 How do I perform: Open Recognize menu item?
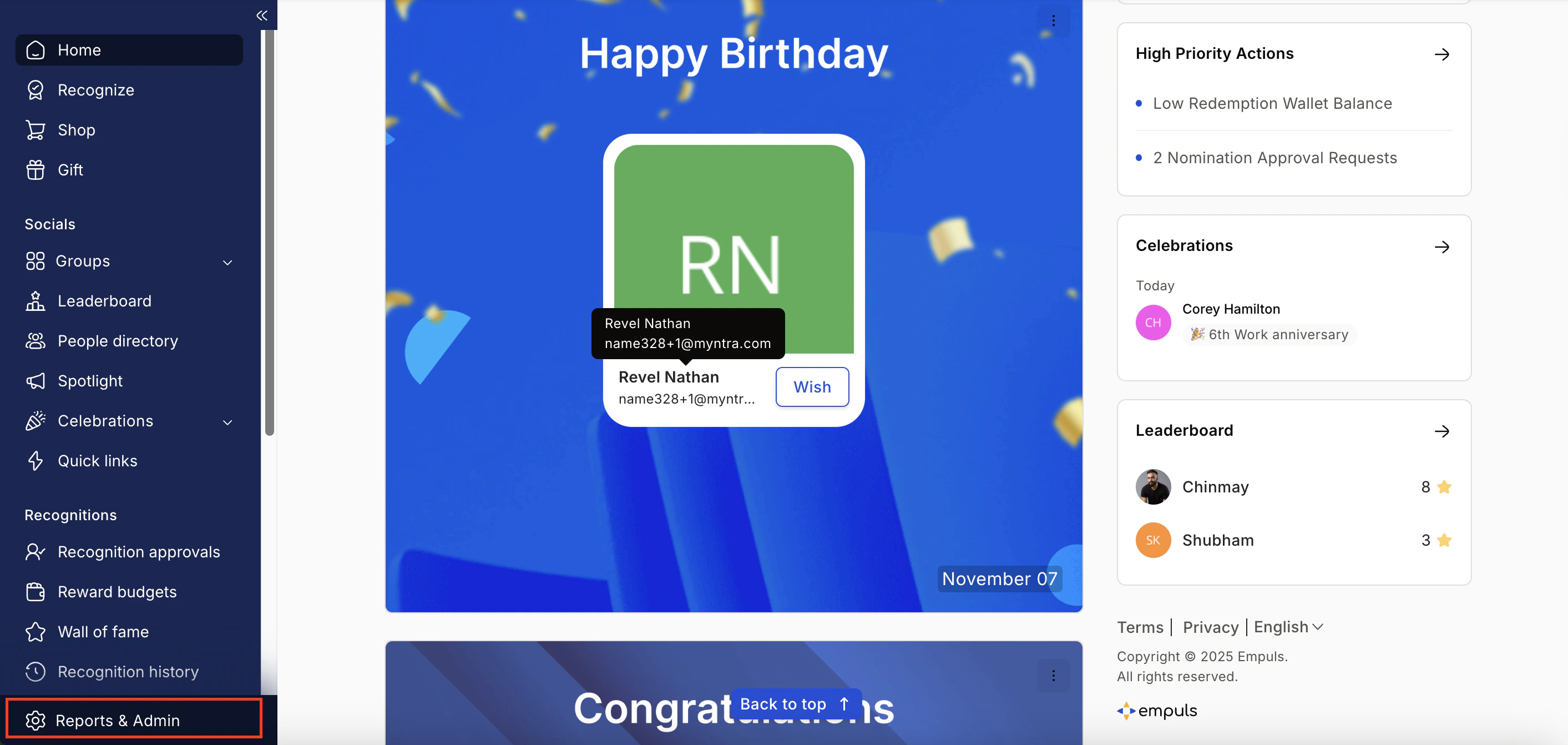click(x=129, y=90)
